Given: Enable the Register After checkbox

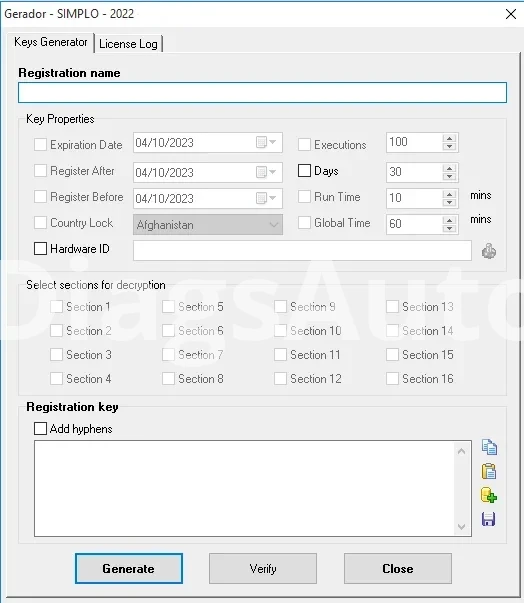Looking at the screenshot, I should point(40,171).
